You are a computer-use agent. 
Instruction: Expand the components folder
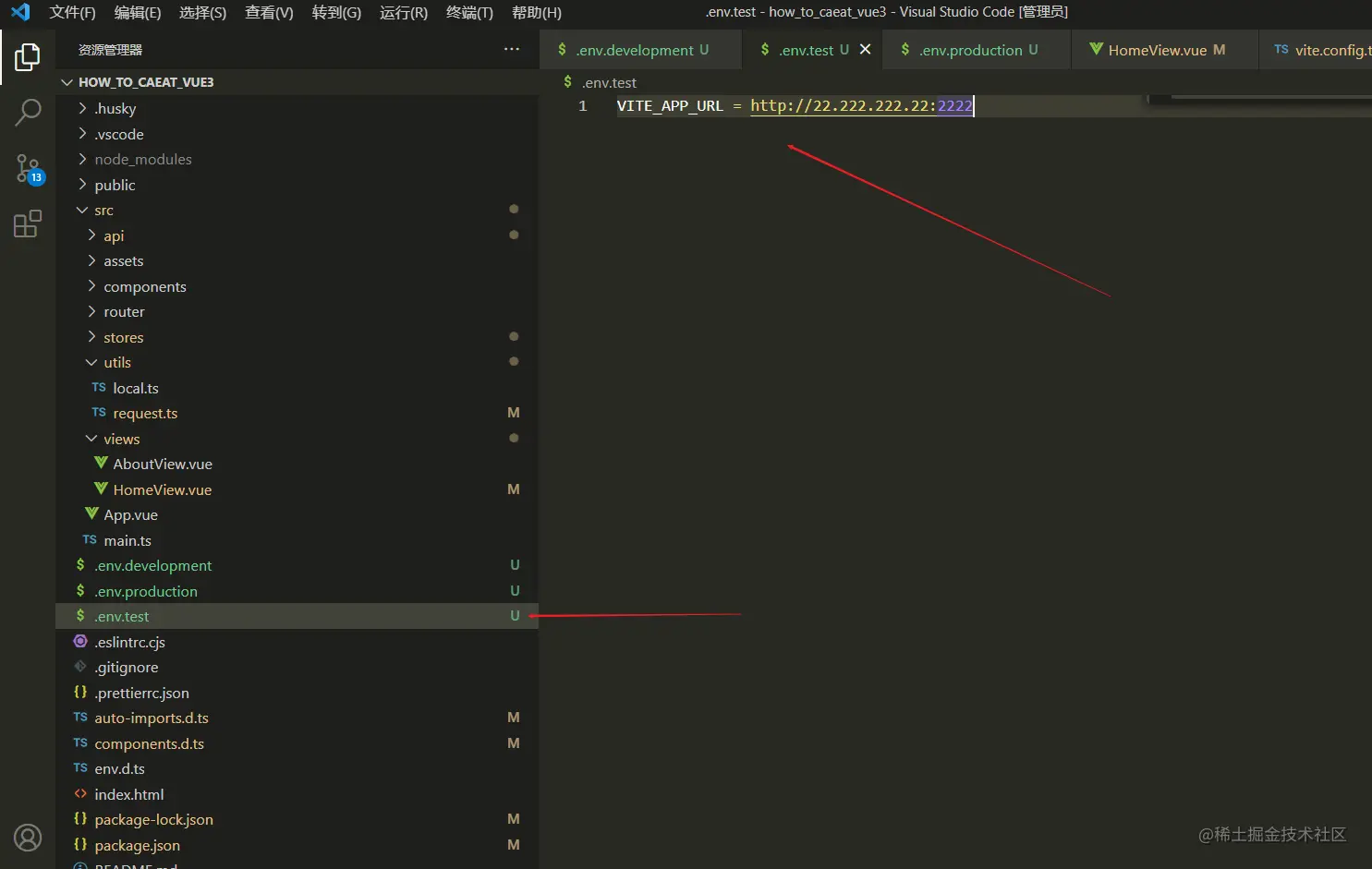[297, 286]
